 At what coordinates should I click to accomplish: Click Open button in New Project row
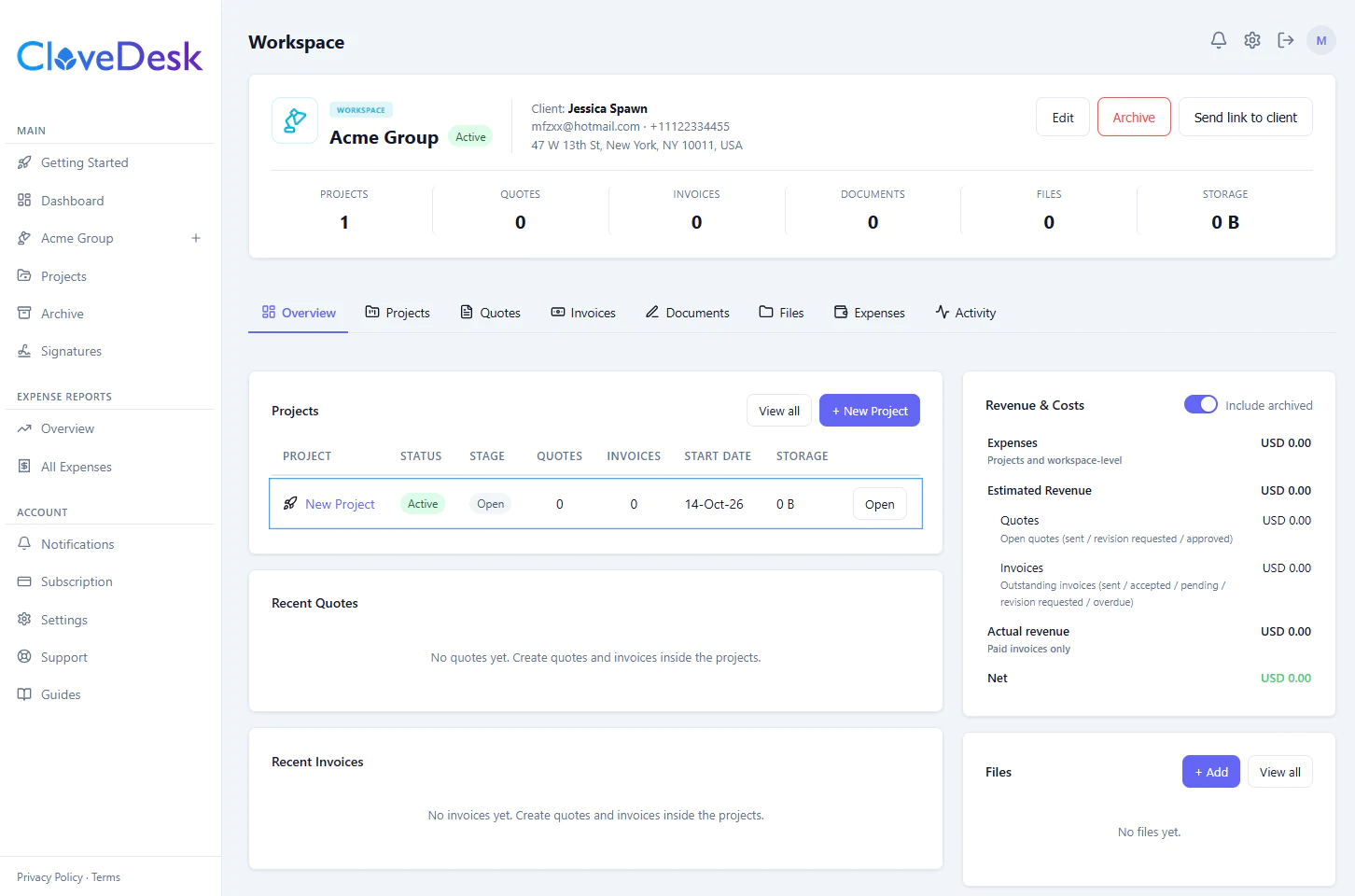(880, 504)
